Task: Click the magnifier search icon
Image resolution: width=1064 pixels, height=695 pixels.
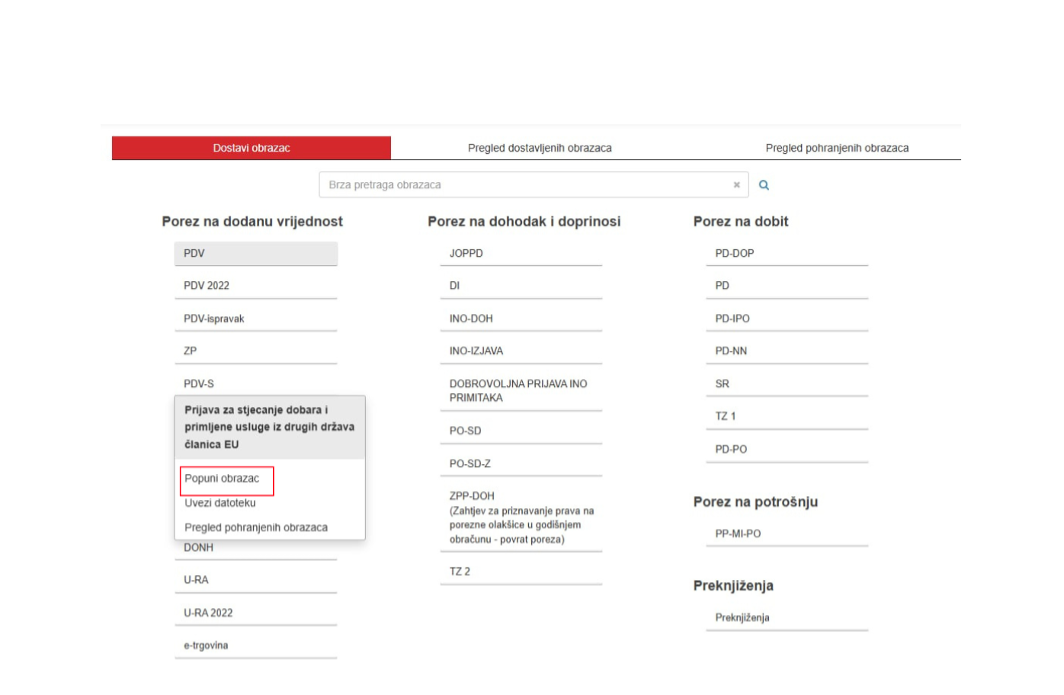Action: 764,185
